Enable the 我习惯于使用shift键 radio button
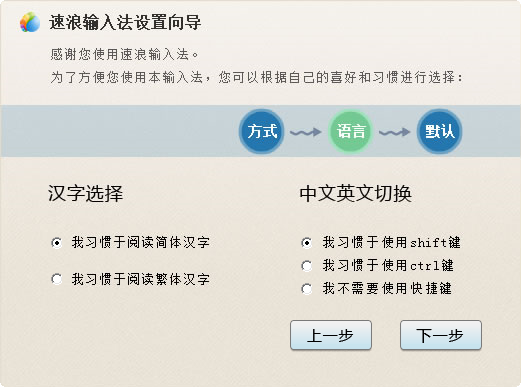The image size is (521, 387). coord(307,243)
